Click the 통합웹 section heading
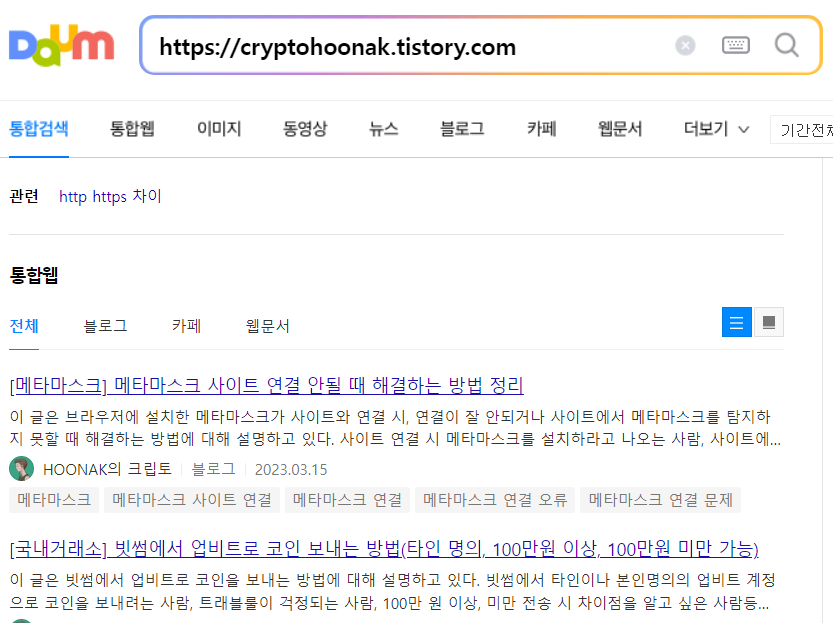Viewport: 833px width, 623px height. pos(33,275)
